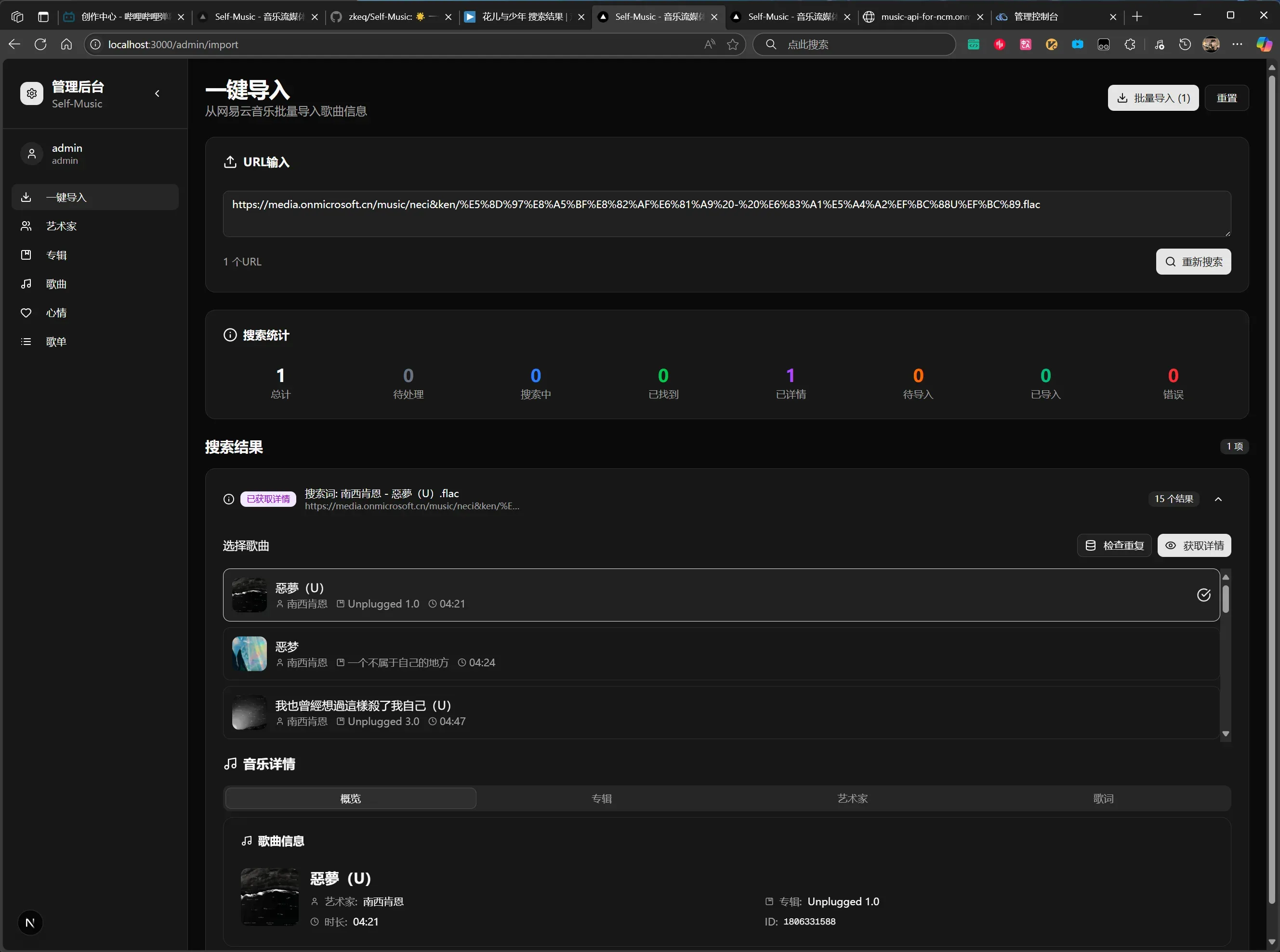This screenshot has height=952, width=1280.
Task: Click the settings gear logo in sidebar
Action: coord(32,93)
